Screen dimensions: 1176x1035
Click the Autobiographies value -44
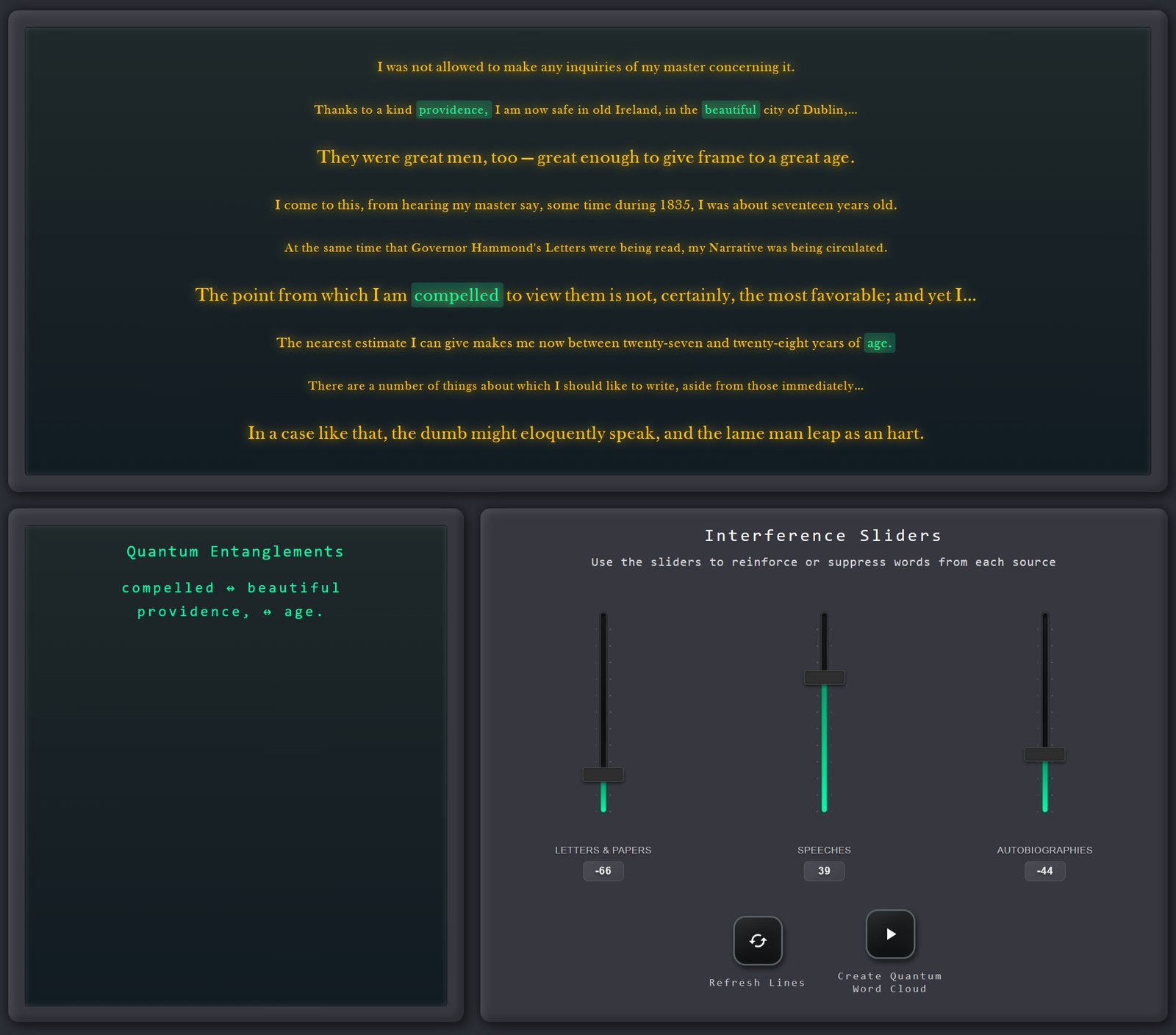point(1044,871)
